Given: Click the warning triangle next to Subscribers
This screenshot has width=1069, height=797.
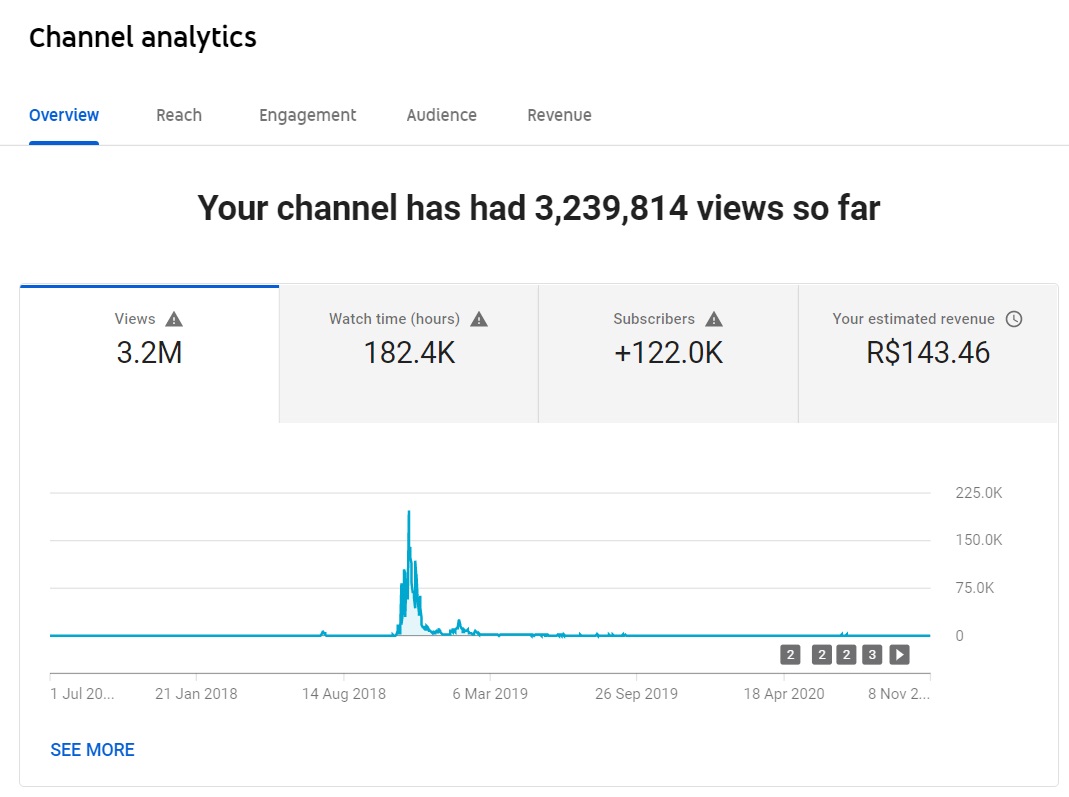Looking at the screenshot, I should 714,319.
